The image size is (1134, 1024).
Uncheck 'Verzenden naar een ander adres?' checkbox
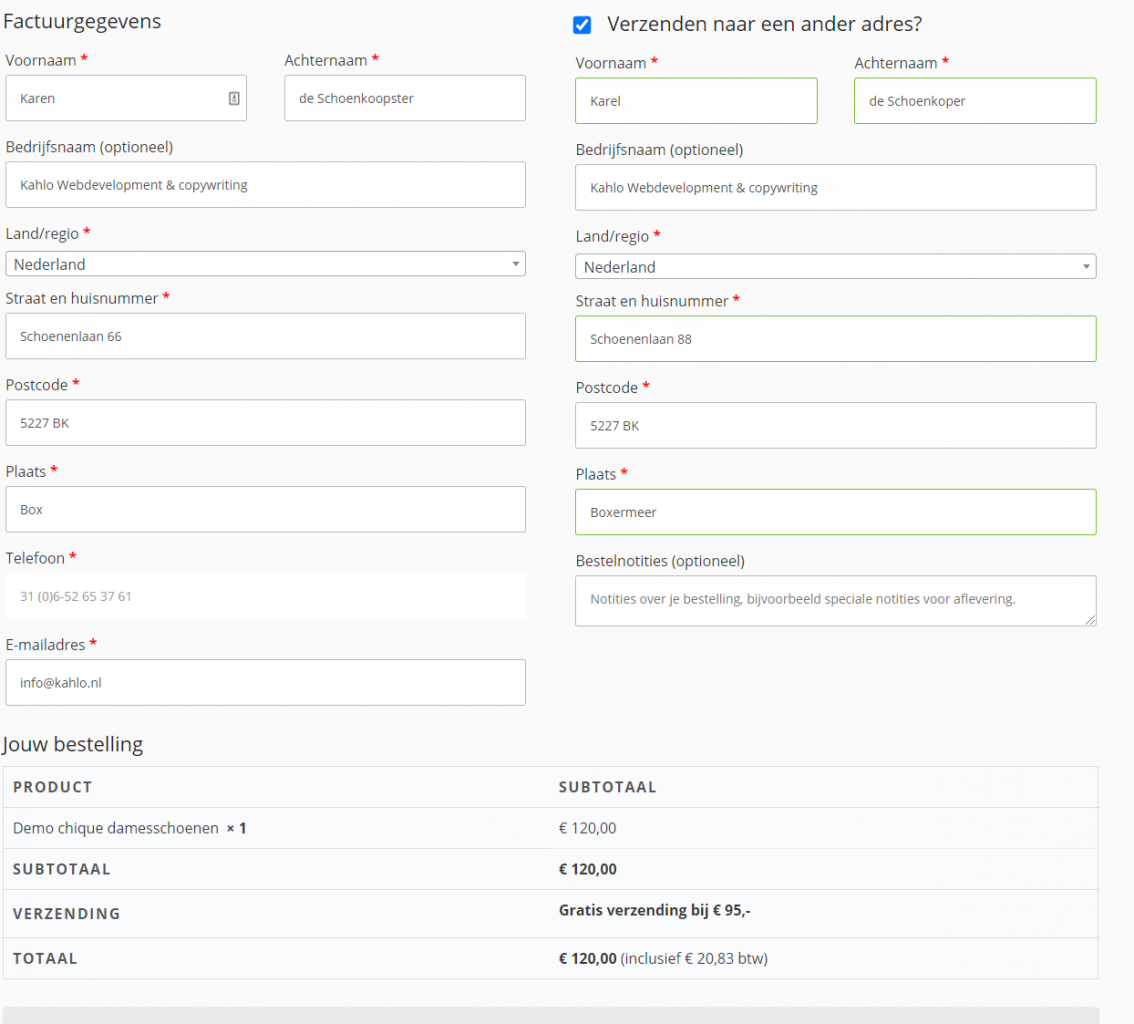[x=582, y=25]
